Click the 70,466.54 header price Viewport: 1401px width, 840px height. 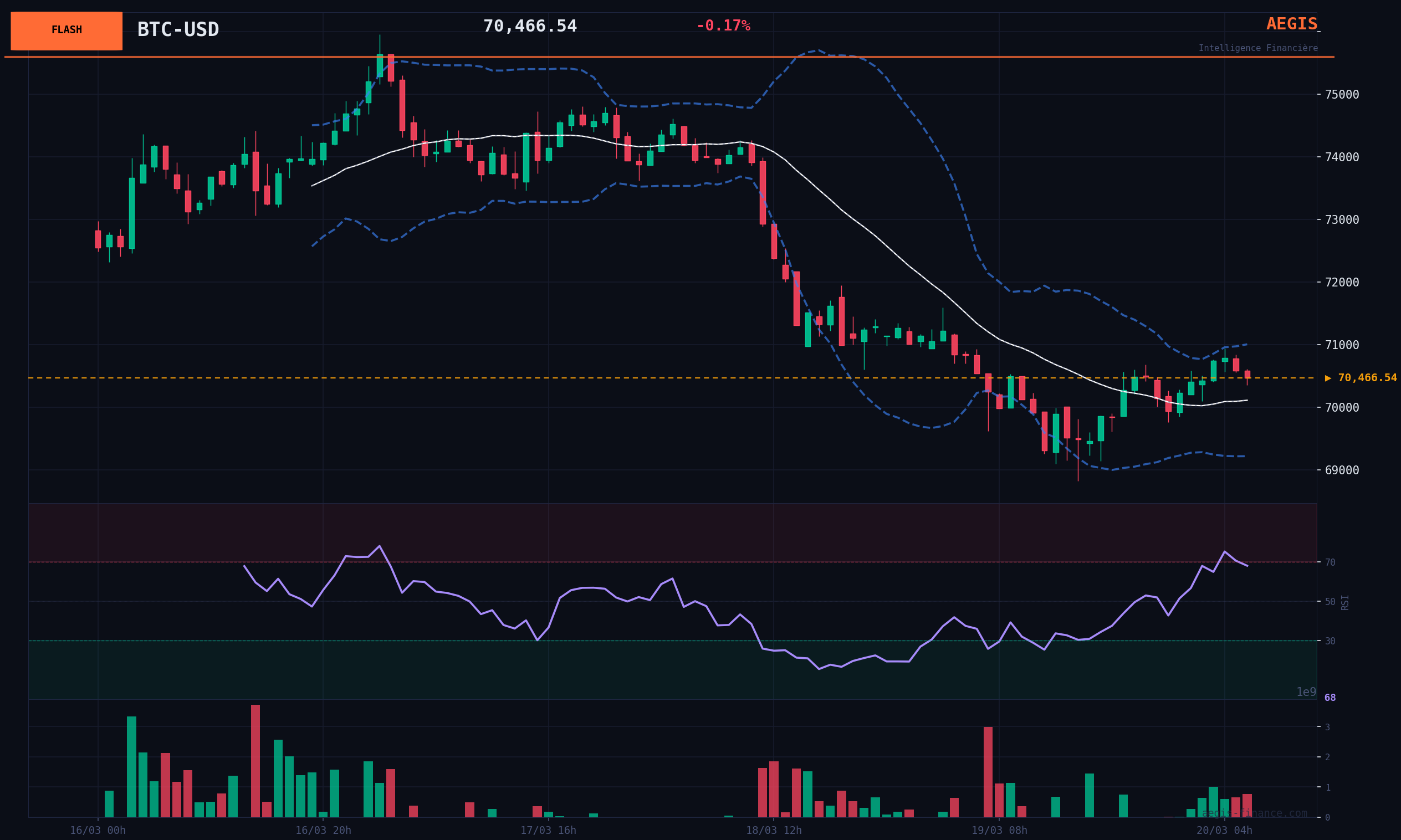click(529, 26)
